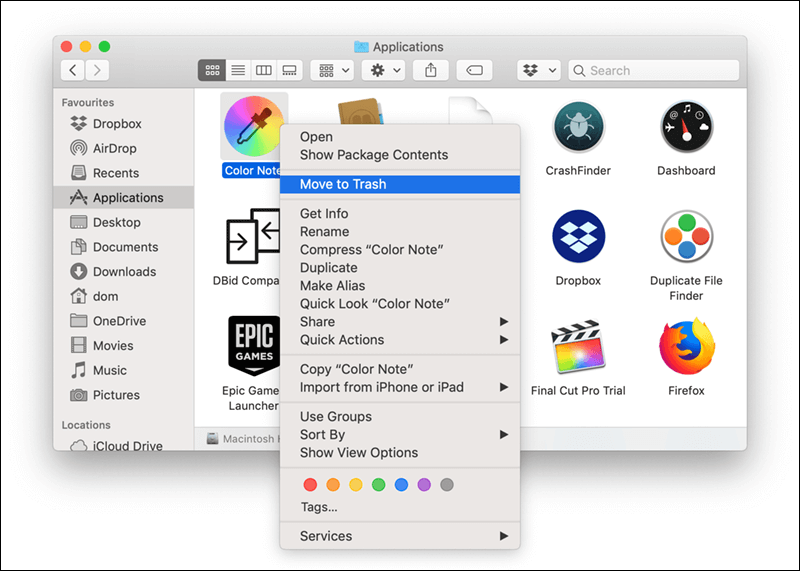Click the Duplicate File Finder icon
This screenshot has width=800, height=571.
click(x=686, y=236)
